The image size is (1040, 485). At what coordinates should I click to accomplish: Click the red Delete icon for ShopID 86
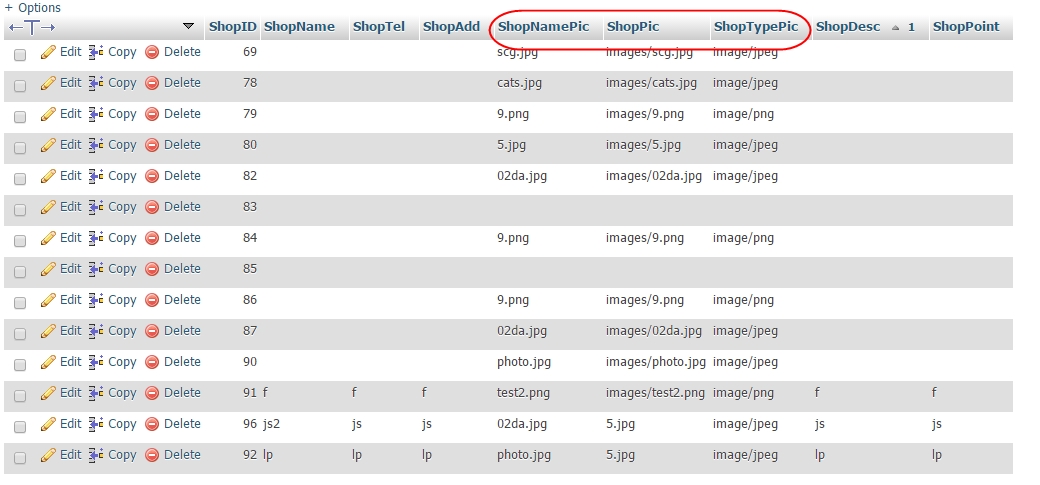point(152,300)
